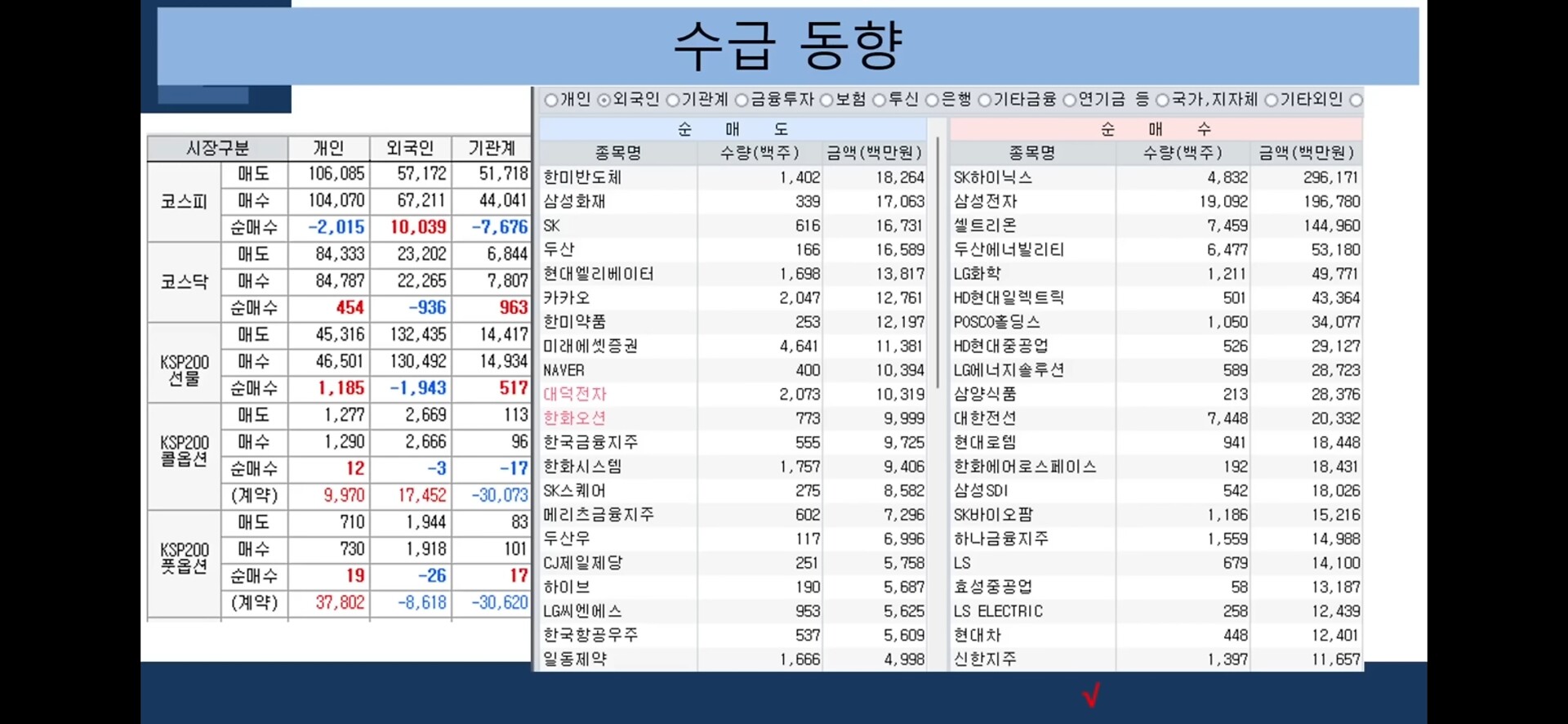The image size is (1568, 724).
Task: Sort by 수량(백주) in the 순매도 list
Action: pos(759,153)
